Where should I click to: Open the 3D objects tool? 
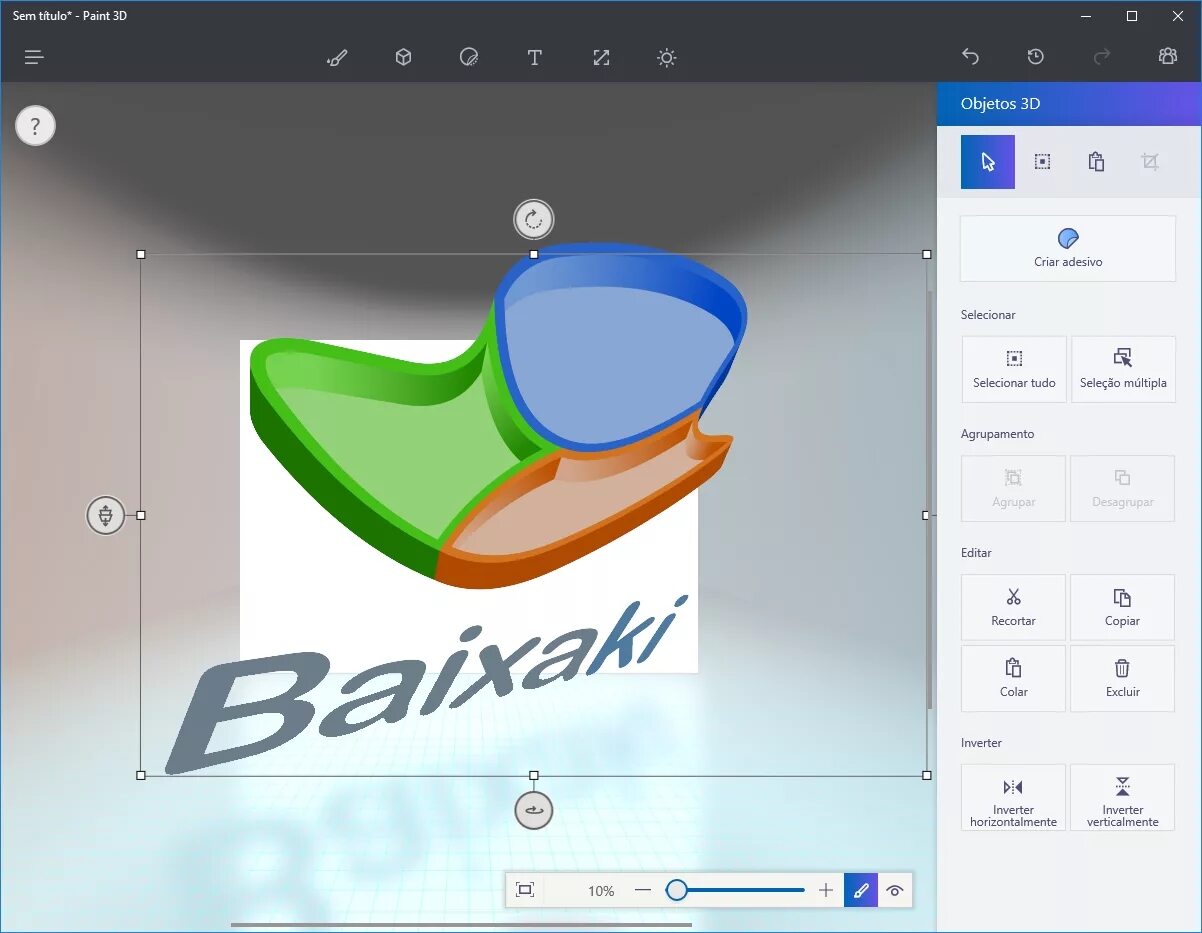click(403, 57)
